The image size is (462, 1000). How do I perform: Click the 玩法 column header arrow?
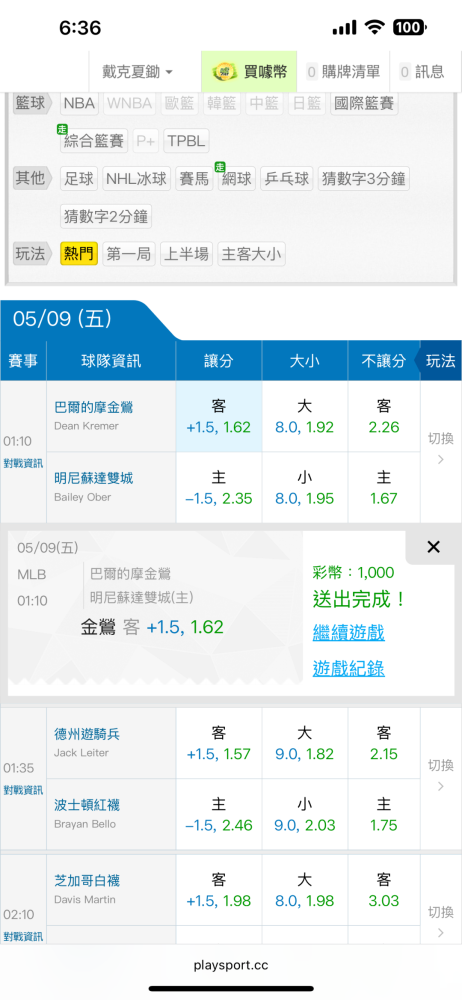[x=438, y=361]
